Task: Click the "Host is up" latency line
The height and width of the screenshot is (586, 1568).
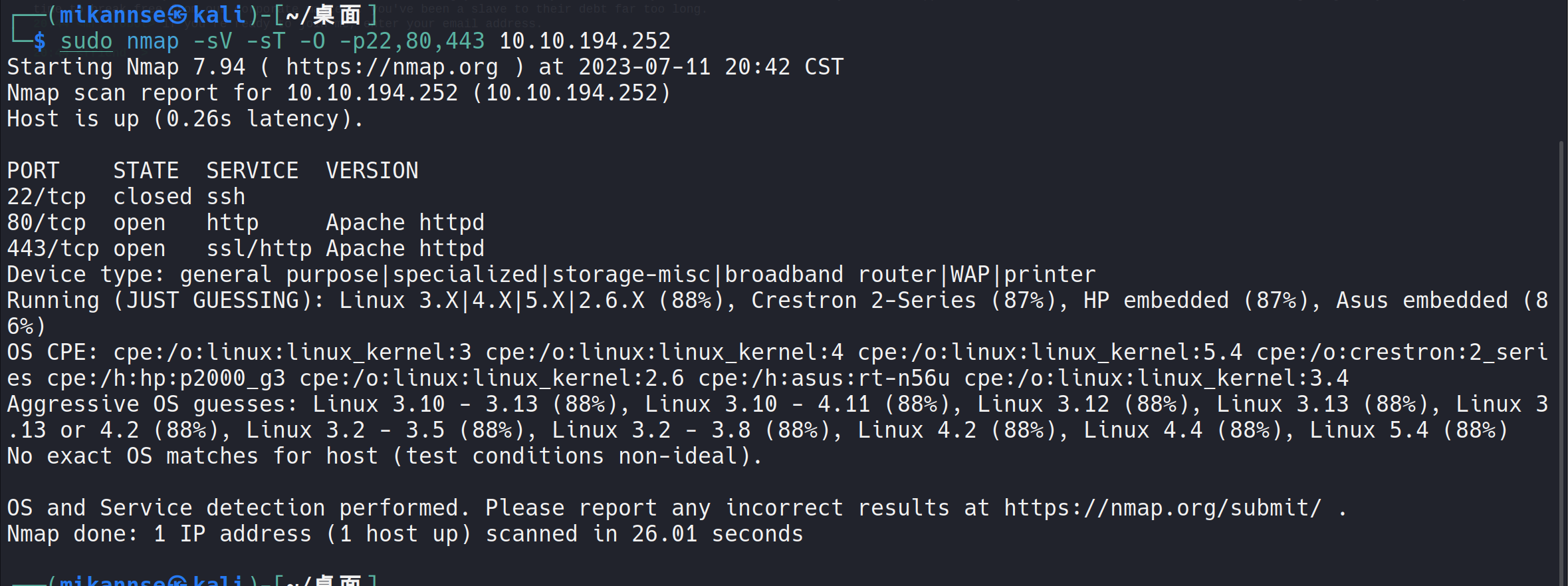Action: (x=185, y=119)
